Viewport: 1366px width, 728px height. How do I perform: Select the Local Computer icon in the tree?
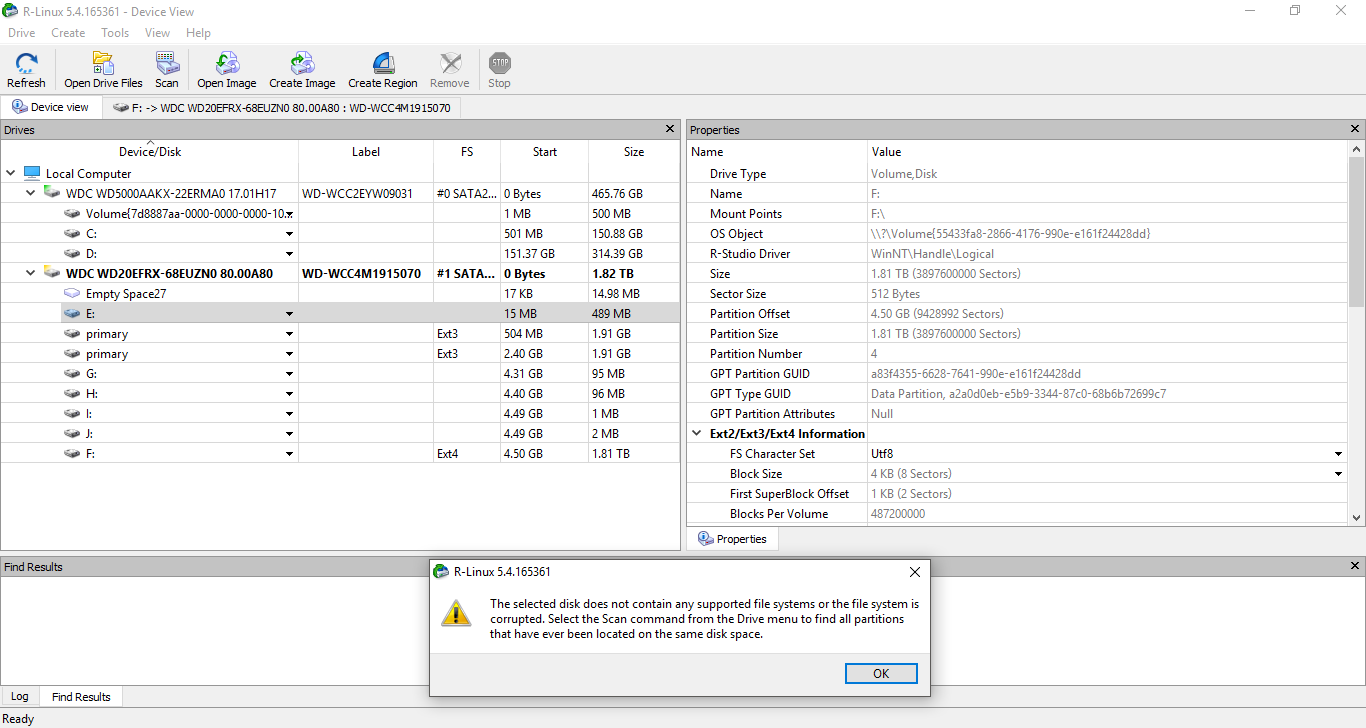coord(32,173)
